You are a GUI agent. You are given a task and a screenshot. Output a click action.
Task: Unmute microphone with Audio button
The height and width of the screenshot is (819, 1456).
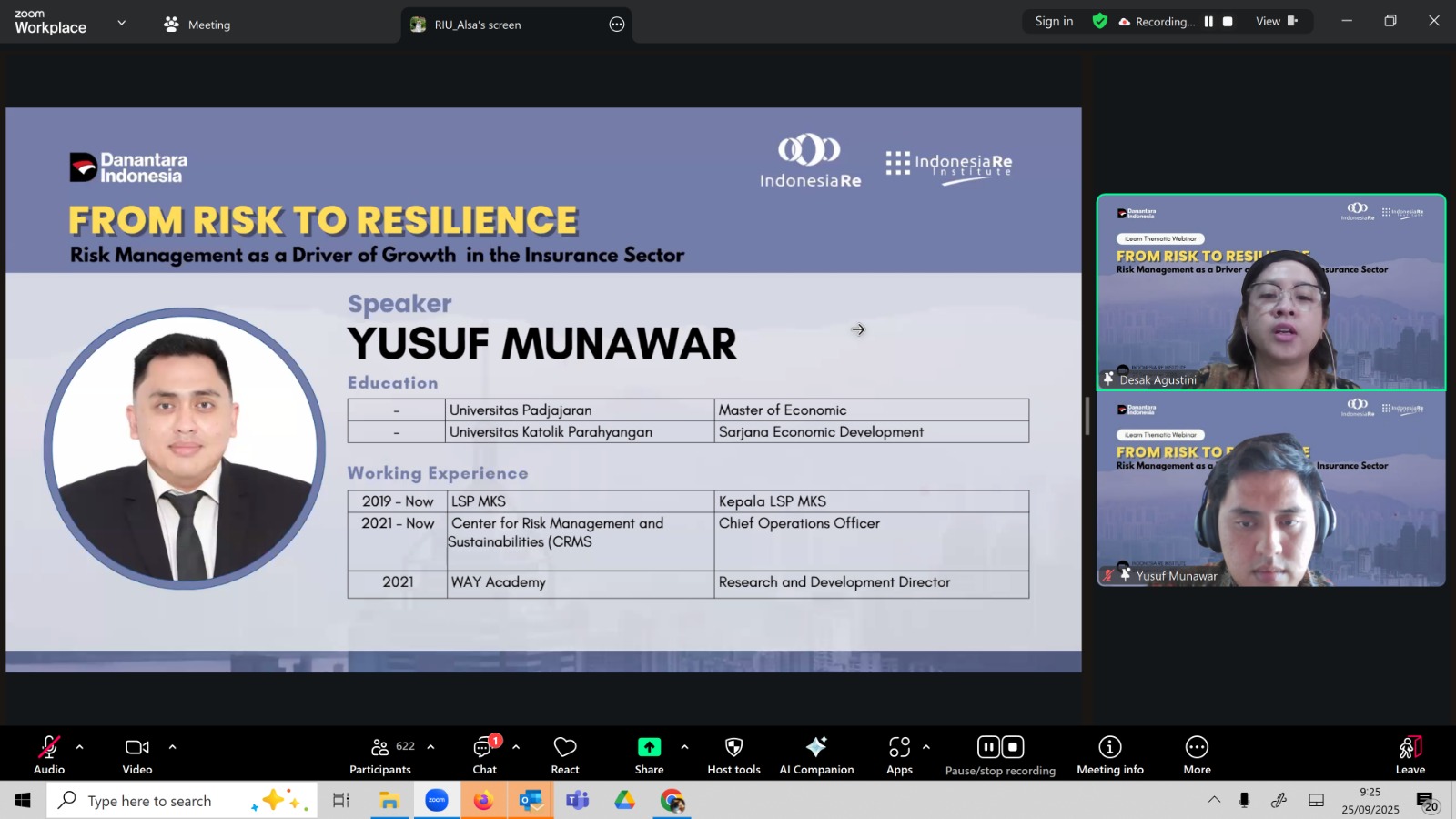[x=49, y=755]
